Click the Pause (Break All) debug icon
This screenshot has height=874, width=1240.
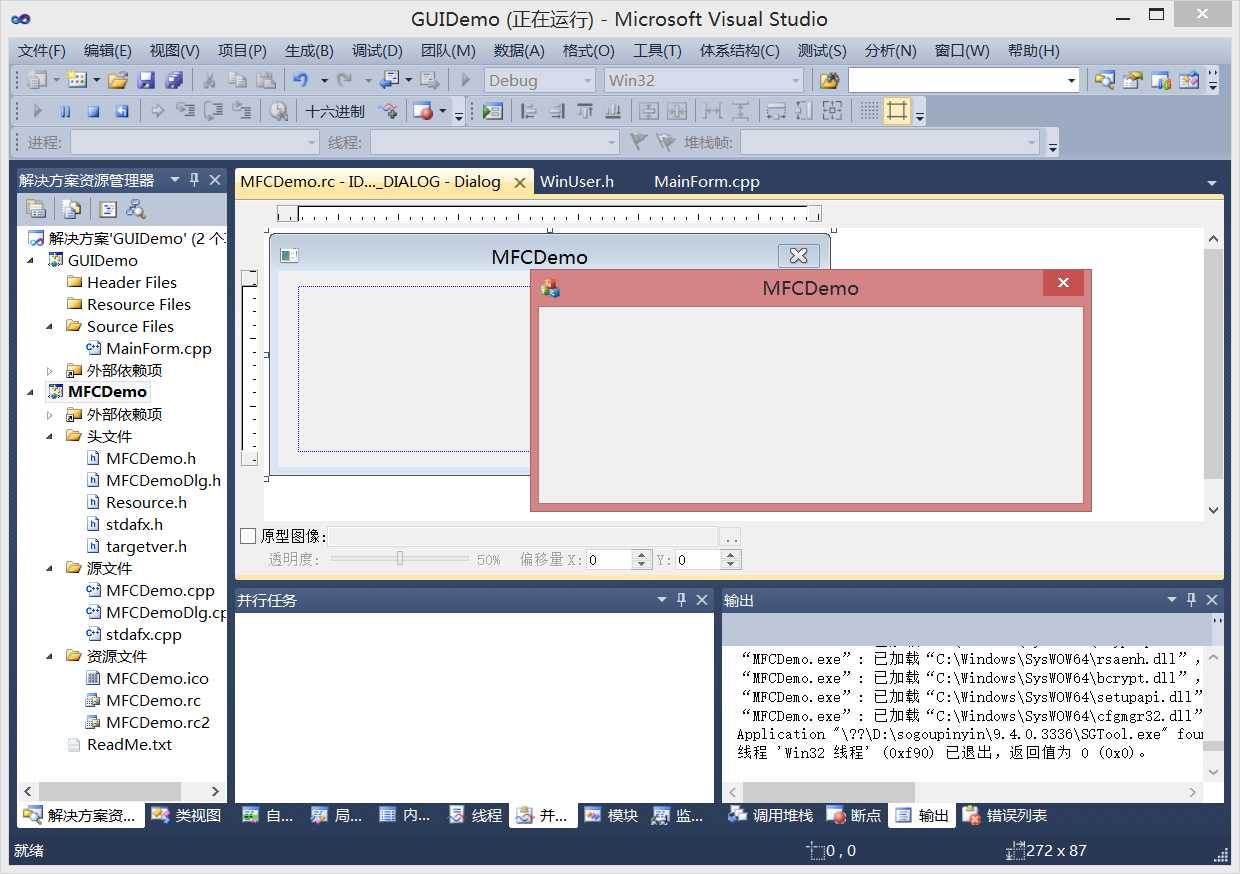point(65,112)
